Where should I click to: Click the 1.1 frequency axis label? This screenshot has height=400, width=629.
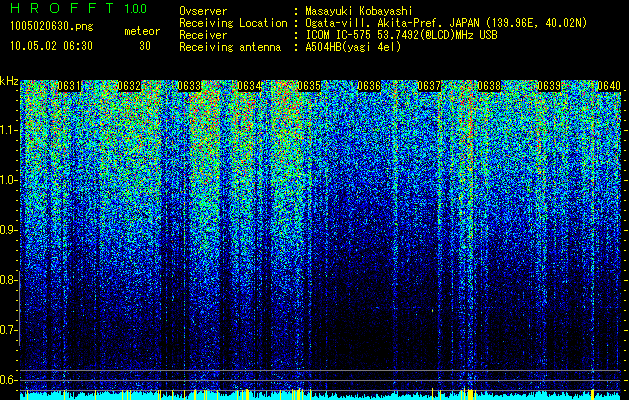click(x=9, y=131)
